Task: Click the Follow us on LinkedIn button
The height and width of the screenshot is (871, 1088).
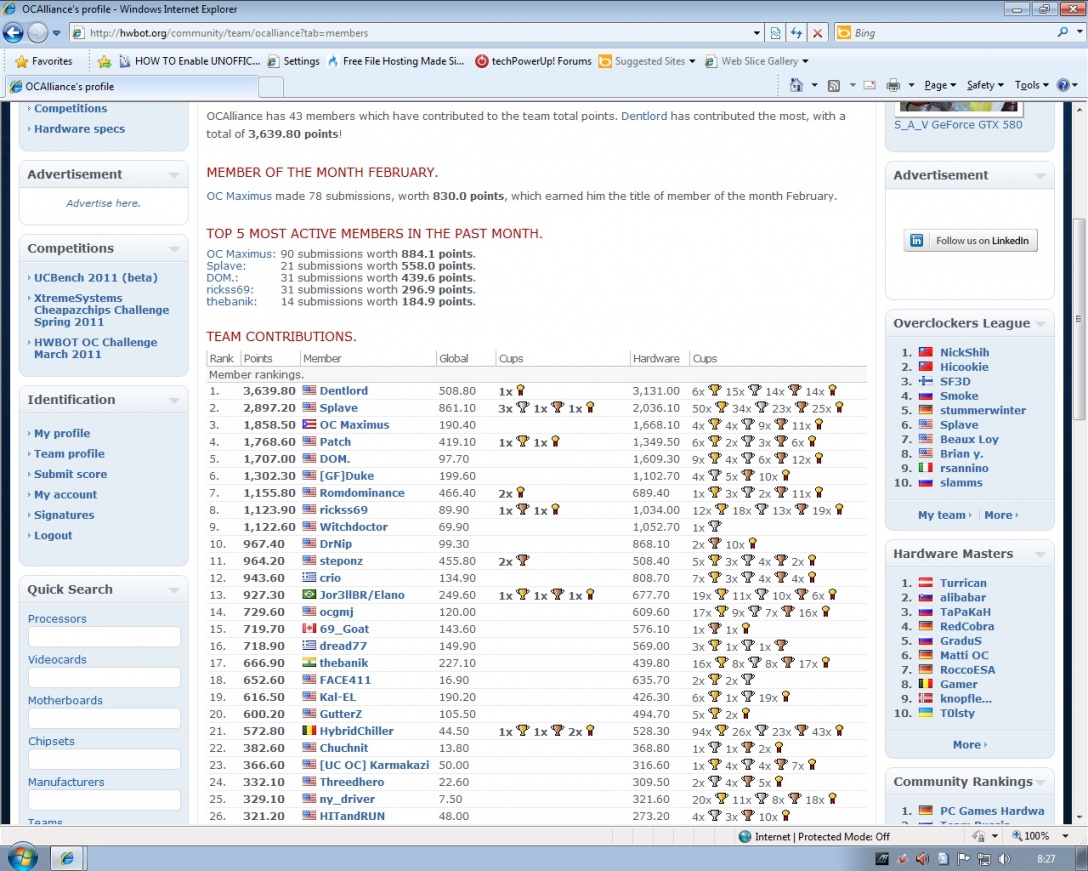Action: pyautogui.click(x=970, y=241)
